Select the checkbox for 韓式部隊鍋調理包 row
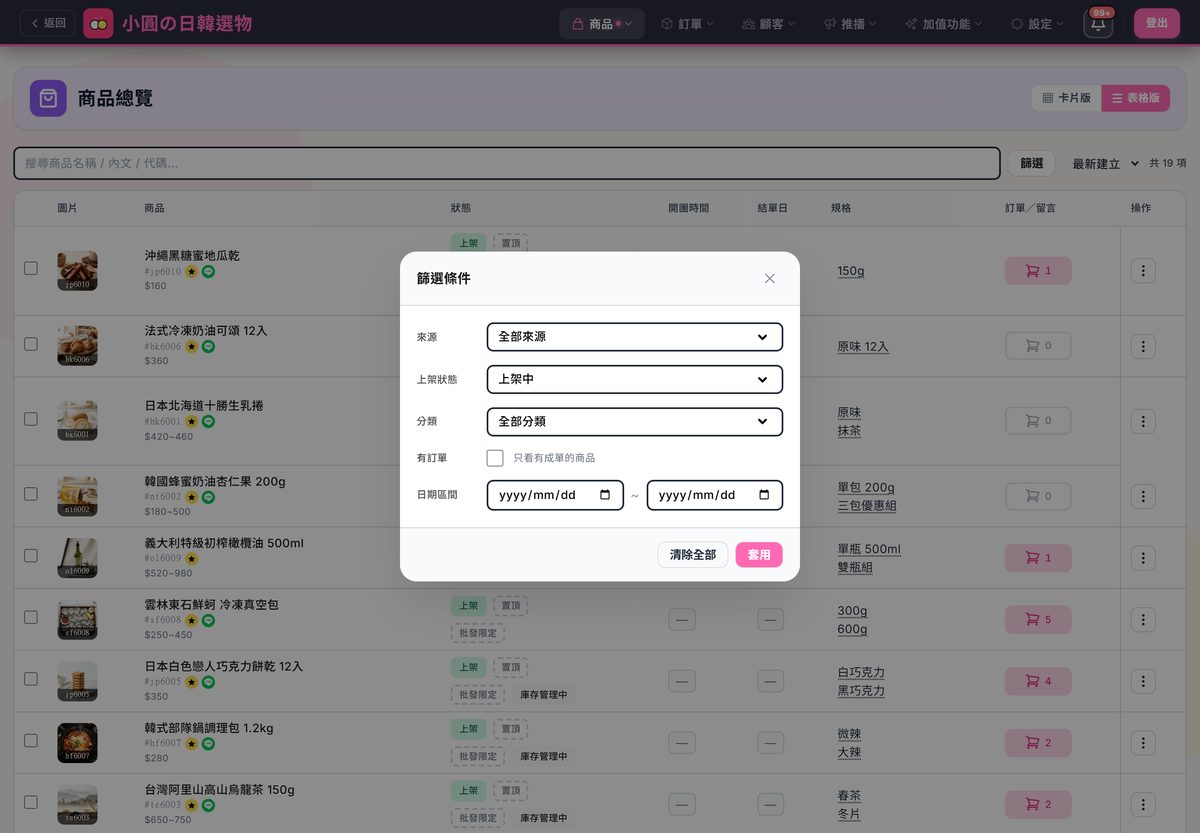1200x833 pixels. pos(31,741)
